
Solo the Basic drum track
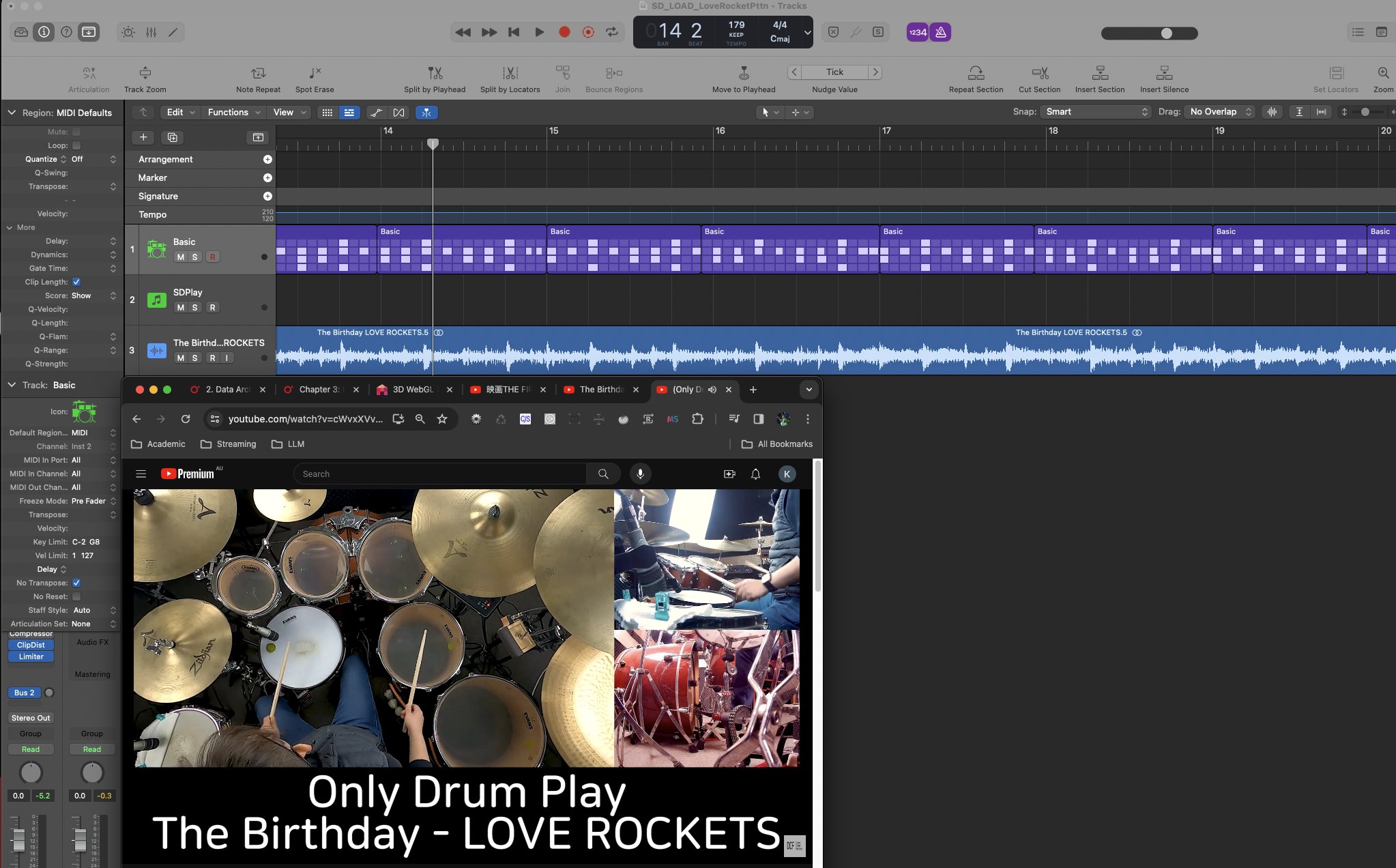195,257
